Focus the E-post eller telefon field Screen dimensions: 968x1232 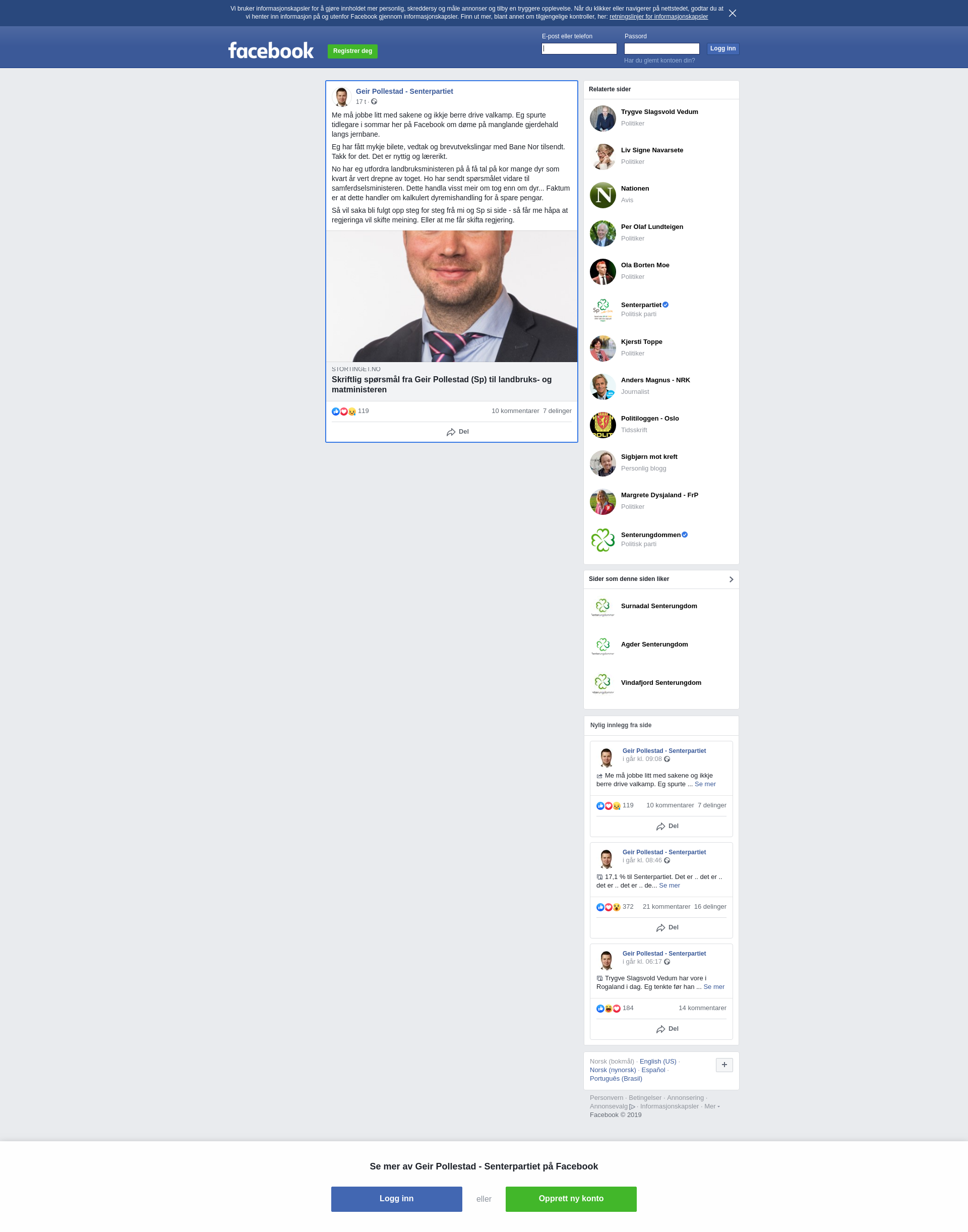pos(579,49)
